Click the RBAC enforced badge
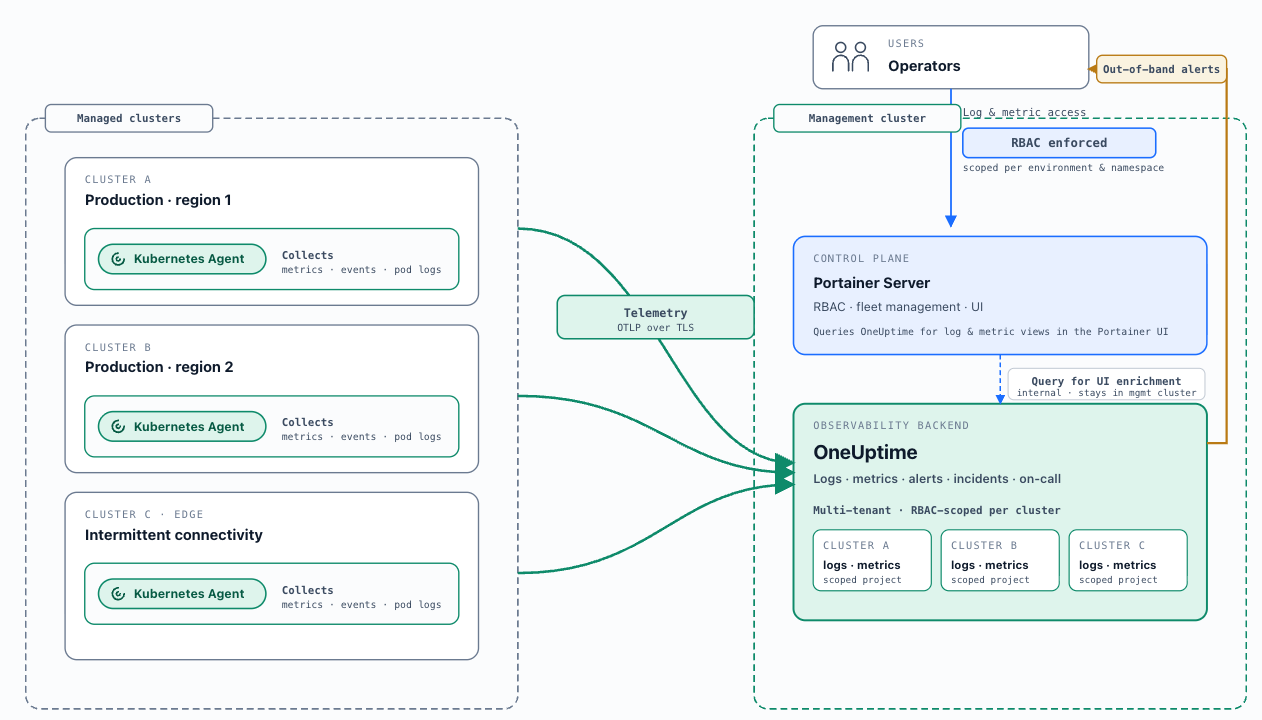 click(x=1059, y=143)
